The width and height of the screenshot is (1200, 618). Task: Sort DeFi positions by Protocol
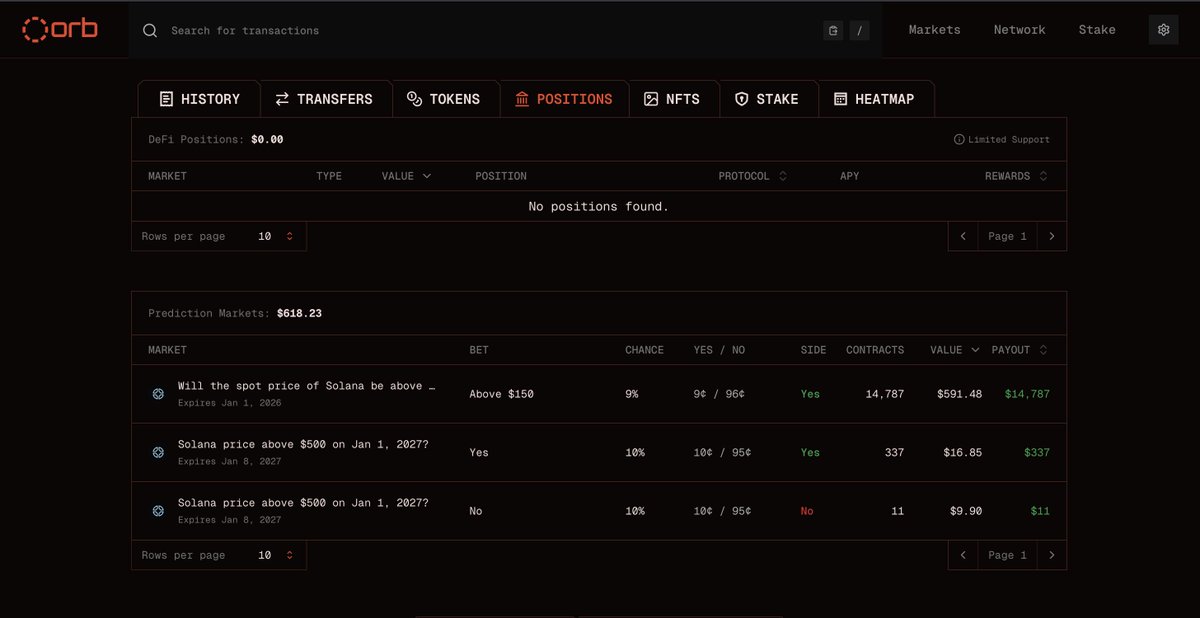[753, 176]
